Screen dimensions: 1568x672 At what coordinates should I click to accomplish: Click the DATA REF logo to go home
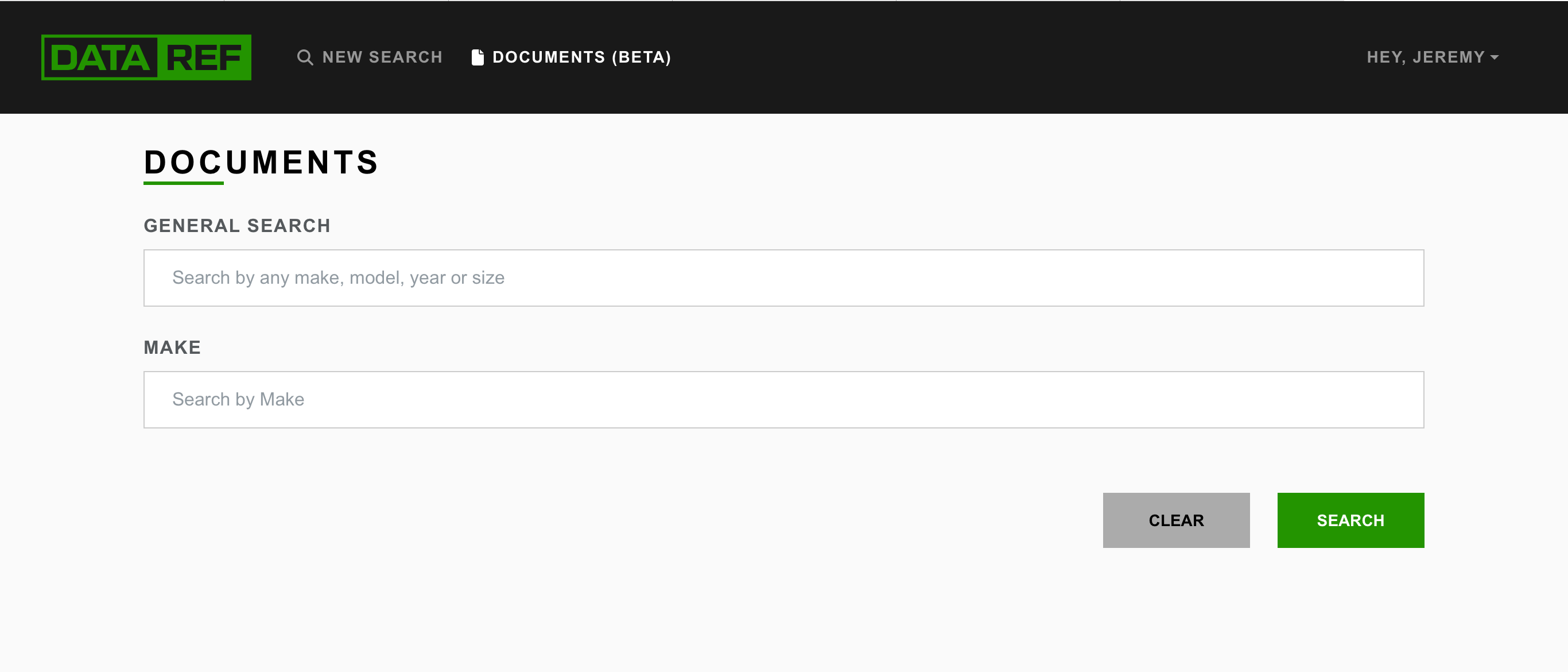[145, 58]
